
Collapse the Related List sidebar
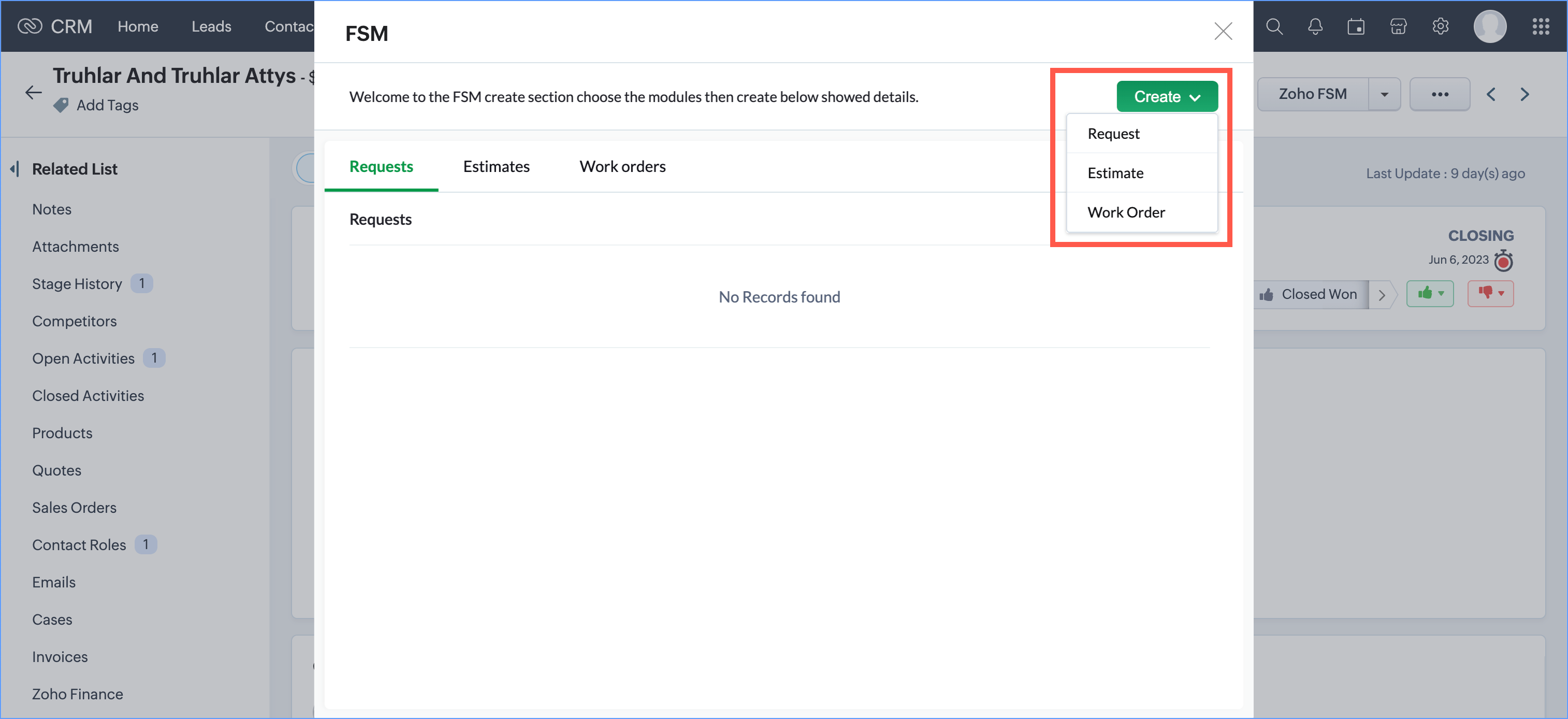(14, 169)
